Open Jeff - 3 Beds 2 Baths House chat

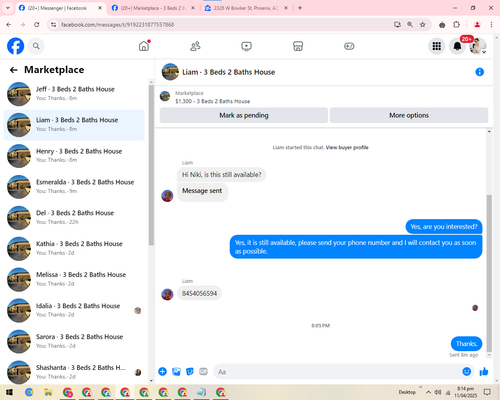[x=74, y=94]
